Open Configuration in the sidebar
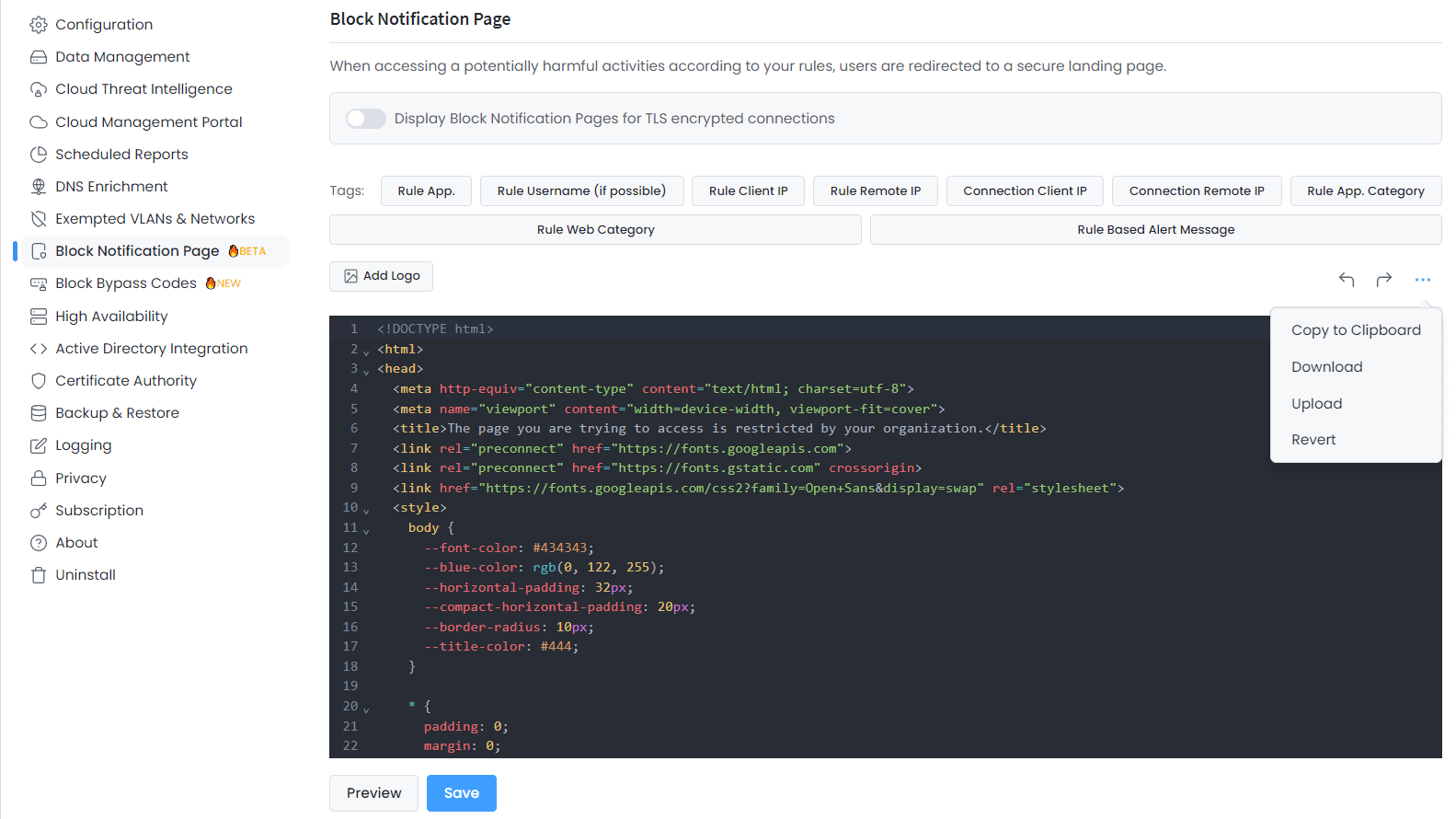The width and height of the screenshot is (1456, 819). pyautogui.click(x=104, y=25)
